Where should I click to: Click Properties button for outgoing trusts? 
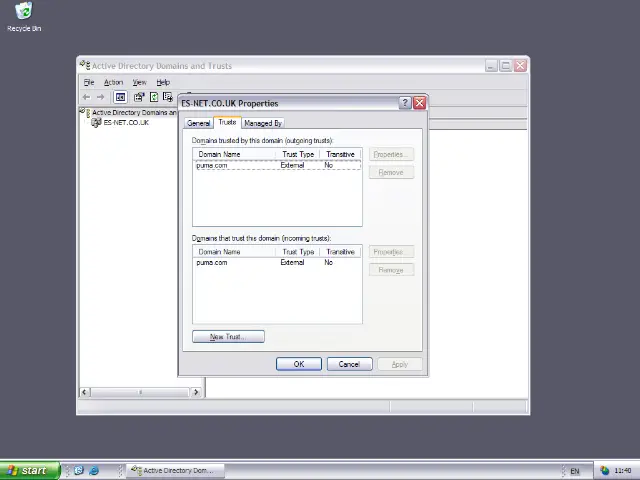pyautogui.click(x=391, y=154)
